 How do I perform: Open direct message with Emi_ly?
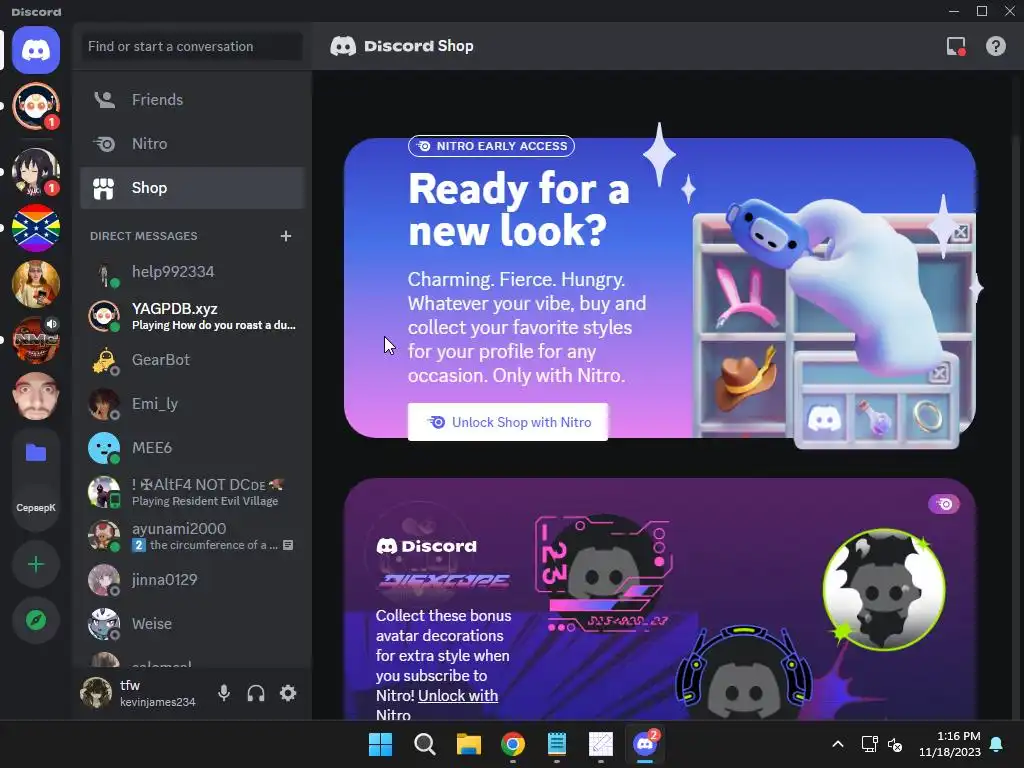[x=192, y=404]
